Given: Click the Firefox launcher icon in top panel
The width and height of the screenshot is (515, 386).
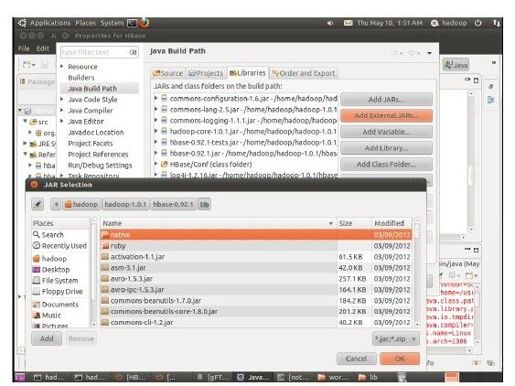Looking at the screenshot, I should (144, 23).
